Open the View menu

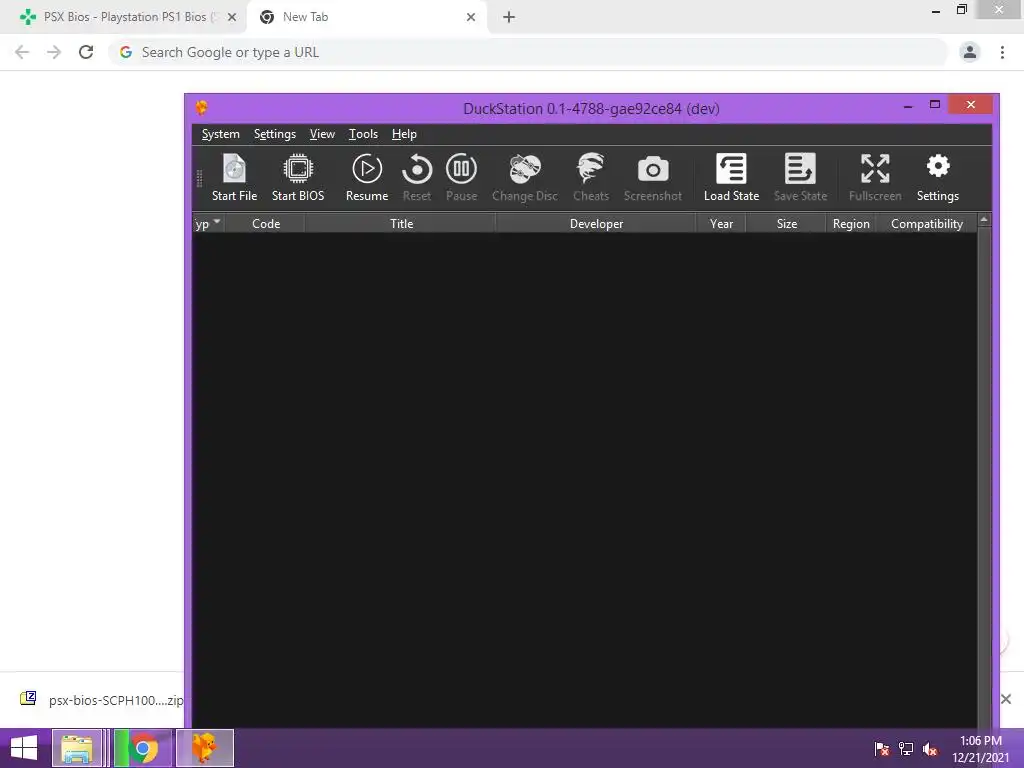tap(322, 134)
